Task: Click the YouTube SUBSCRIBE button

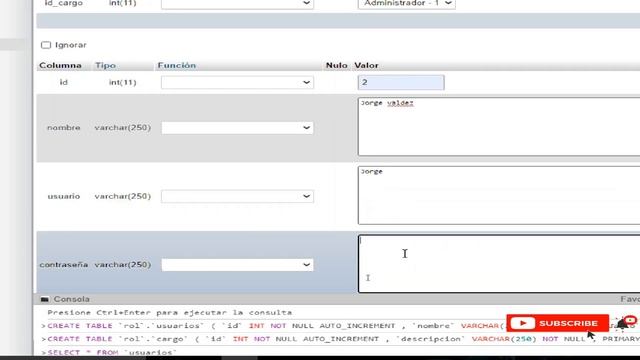Action: 558,323
